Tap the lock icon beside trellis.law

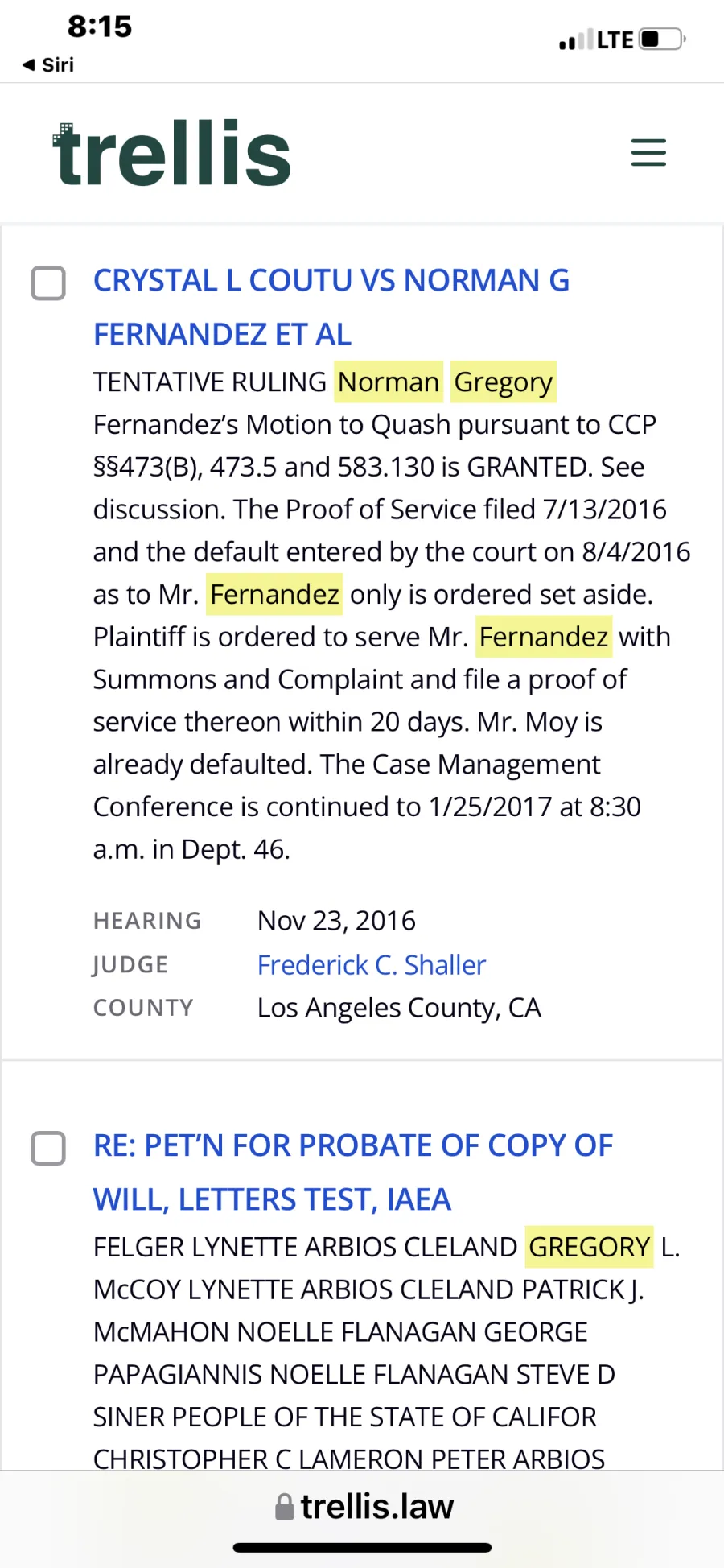pos(284,1507)
